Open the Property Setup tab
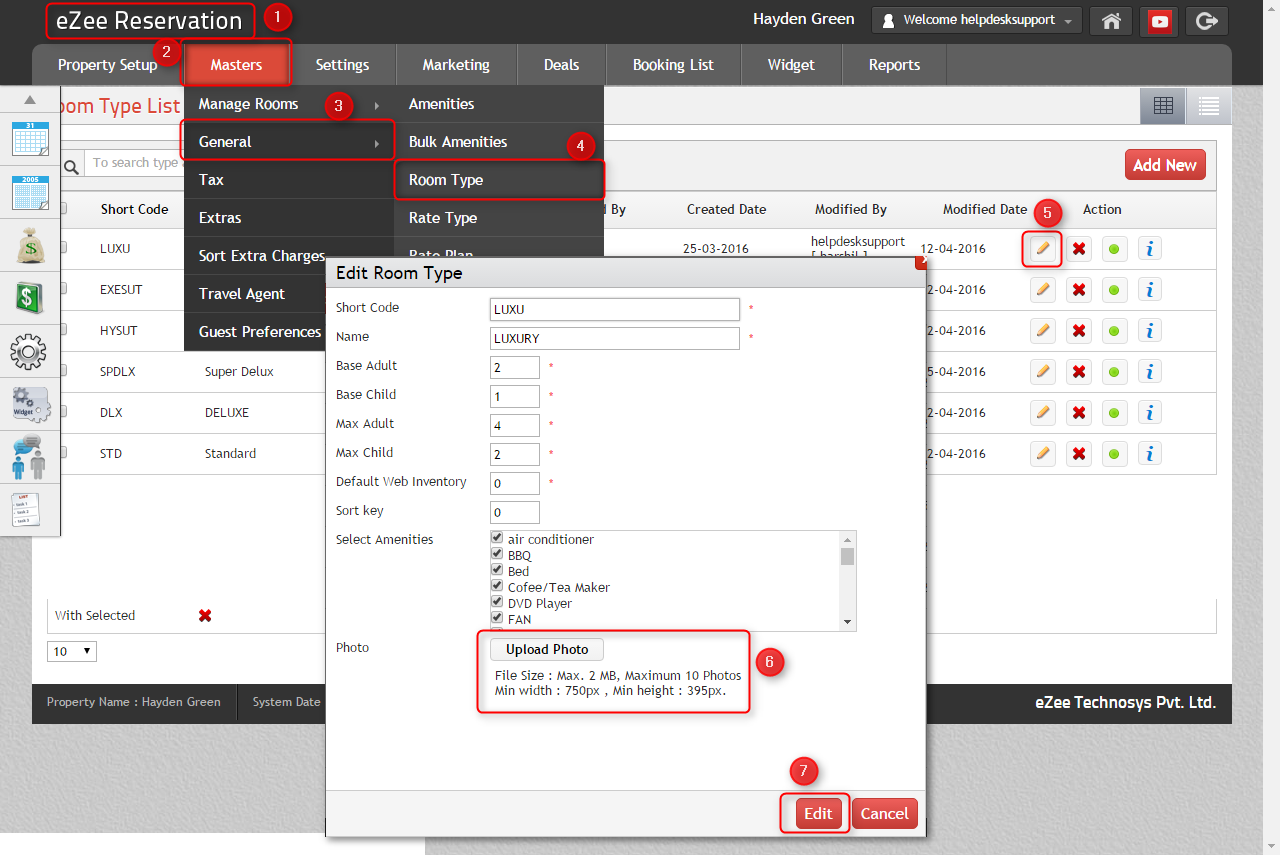The width and height of the screenshot is (1280, 855). point(107,65)
